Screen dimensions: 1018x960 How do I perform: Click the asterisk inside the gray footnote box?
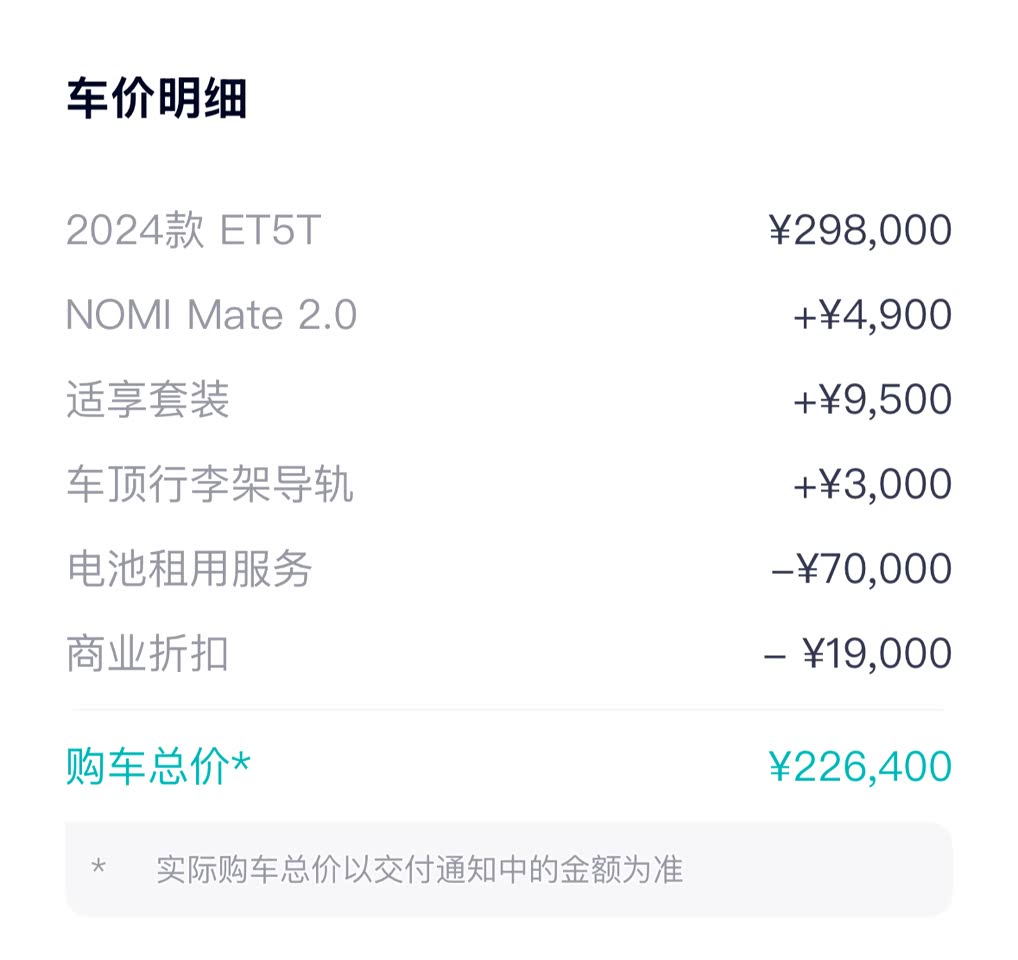tap(98, 866)
